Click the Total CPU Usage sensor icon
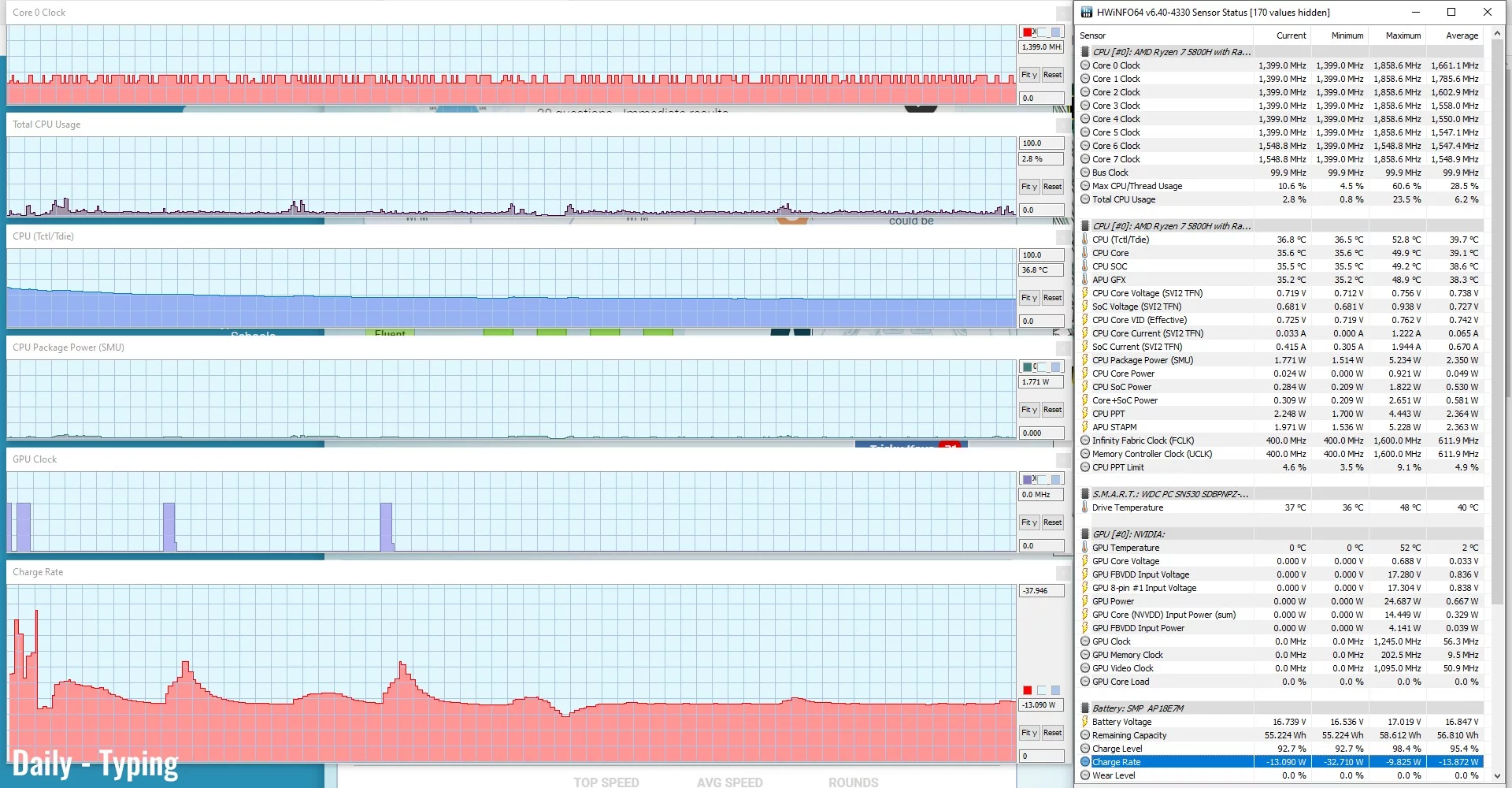This screenshot has height=788, width=1512. pyautogui.click(x=1085, y=199)
